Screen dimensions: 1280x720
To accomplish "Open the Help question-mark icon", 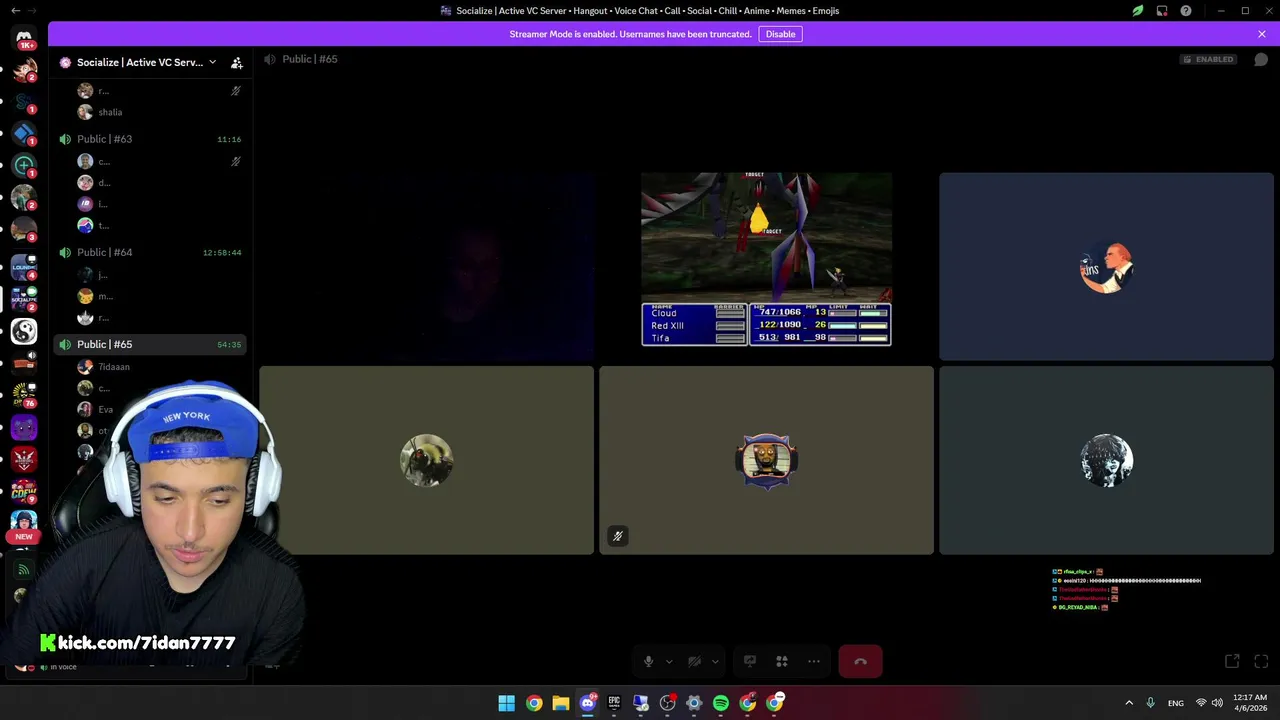I will pyautogui.click(x=1186, y=11).
